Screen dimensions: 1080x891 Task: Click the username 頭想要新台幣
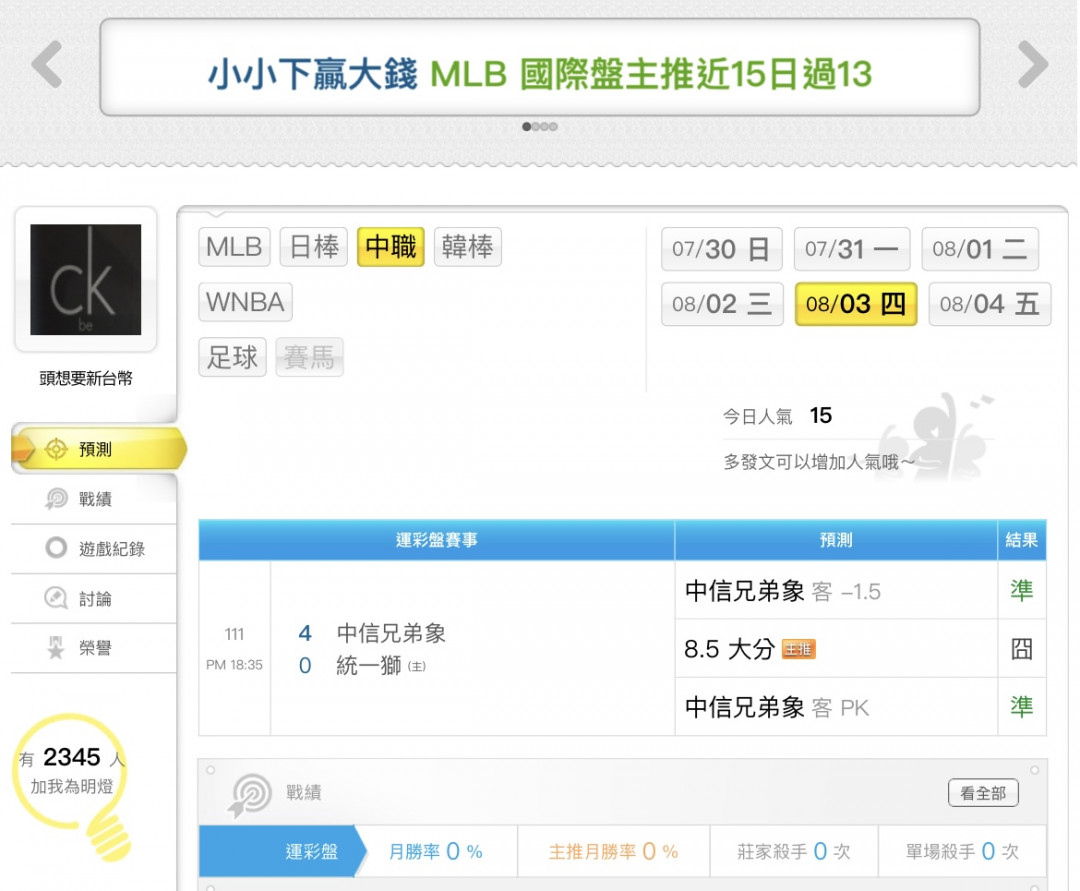tap(85, 378)
